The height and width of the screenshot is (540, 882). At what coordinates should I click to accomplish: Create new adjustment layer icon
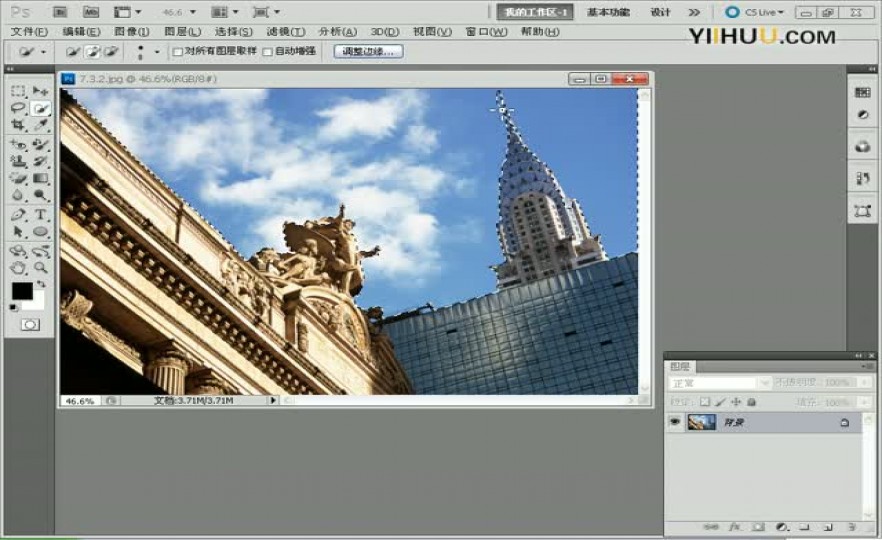782,527
